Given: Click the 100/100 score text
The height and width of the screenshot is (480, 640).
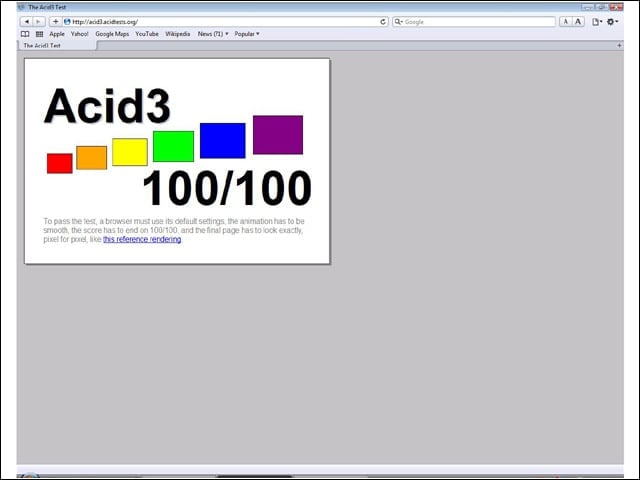Looking at the screenshot, I should tap(227, 188).
